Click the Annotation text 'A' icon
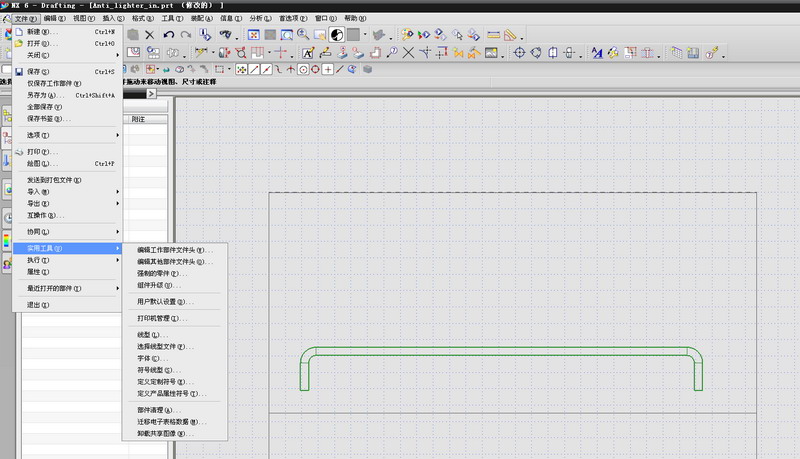 click(x=308, y=53)
